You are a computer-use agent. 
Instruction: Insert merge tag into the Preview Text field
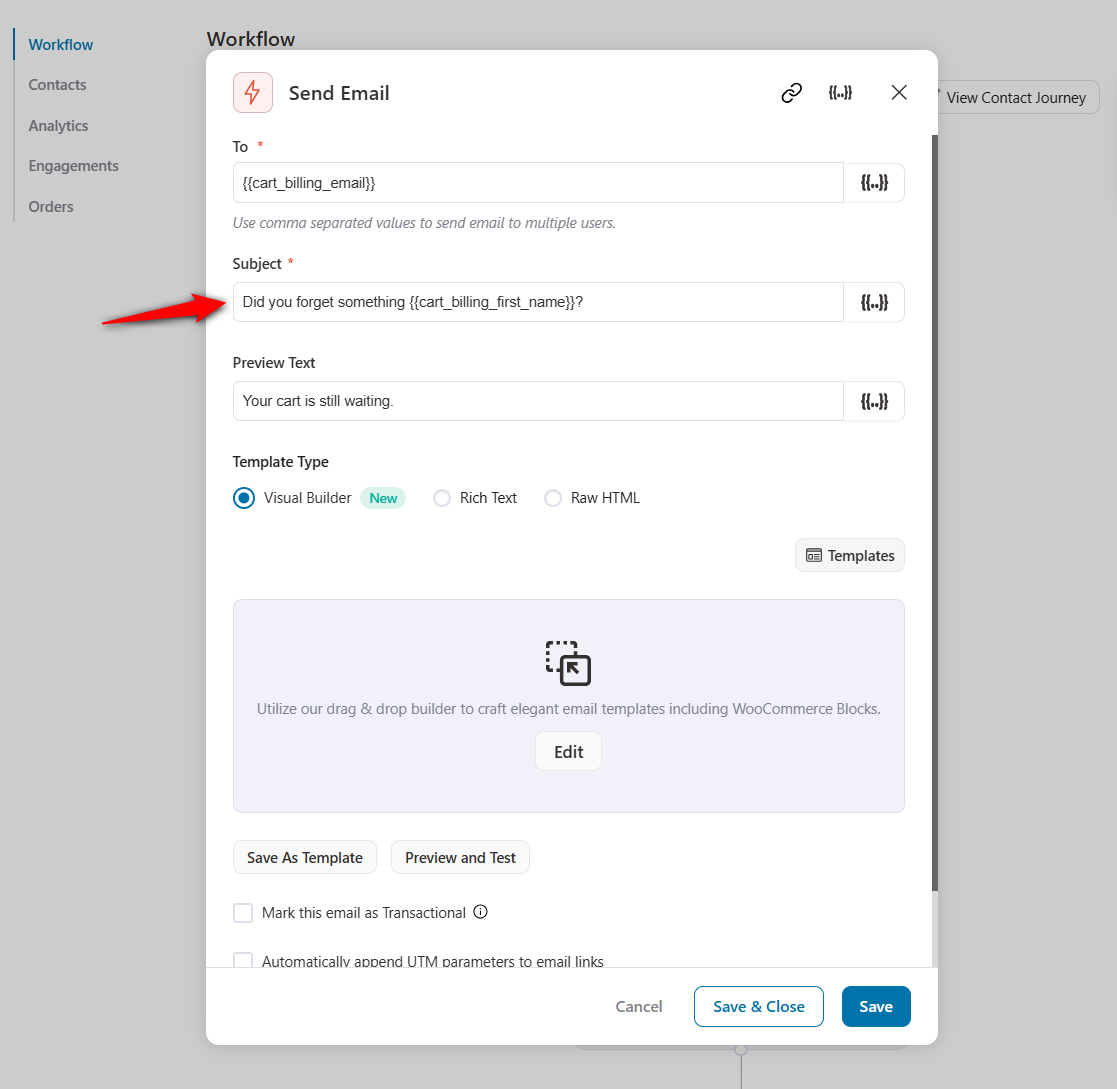click(x=874, y=401)
